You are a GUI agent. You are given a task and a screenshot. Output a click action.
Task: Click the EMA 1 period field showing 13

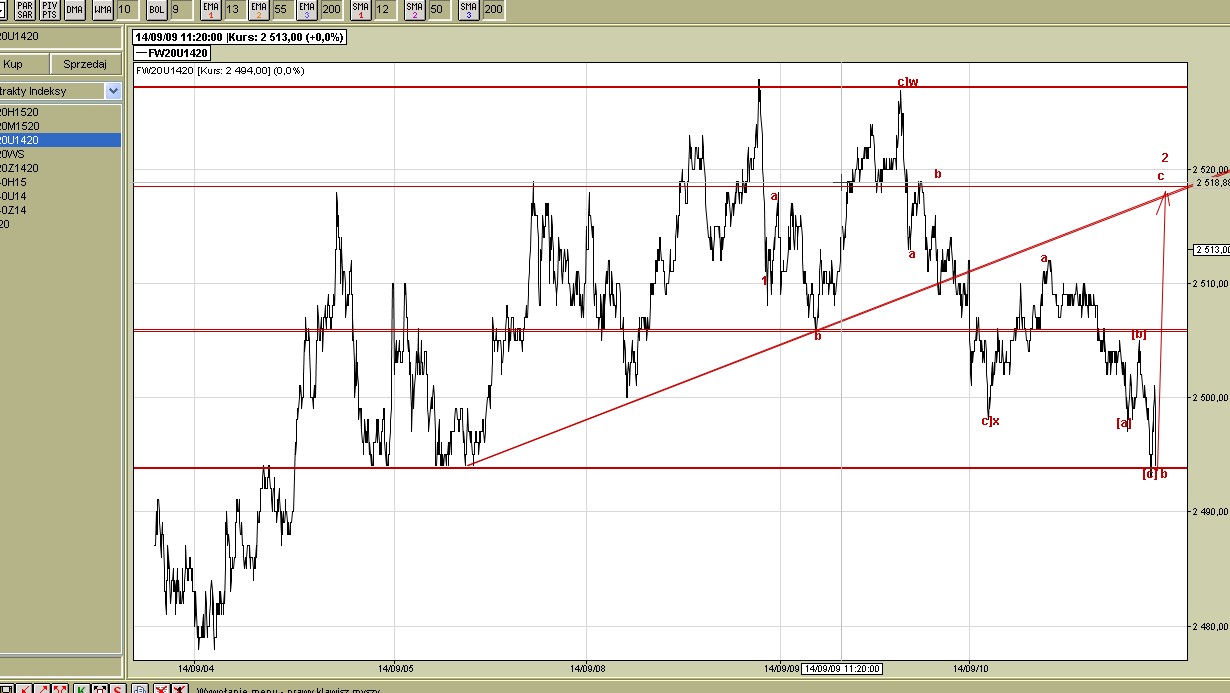[234, 9]
